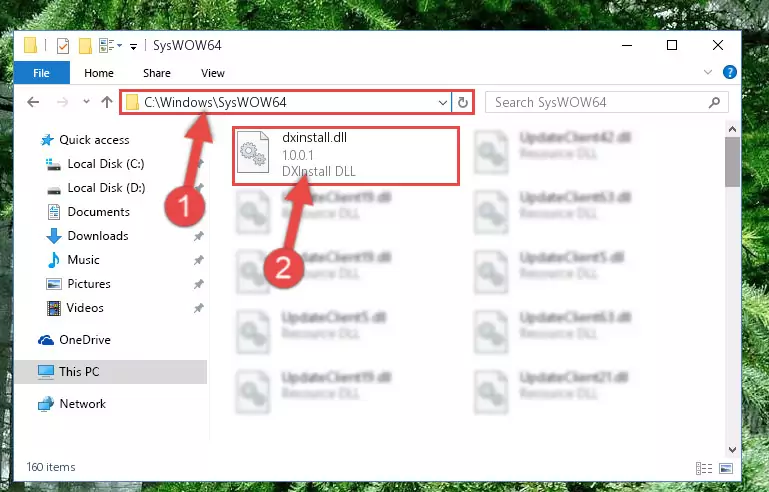Click the dxinstall.dll gear file icon

click(x=253, y=153)
